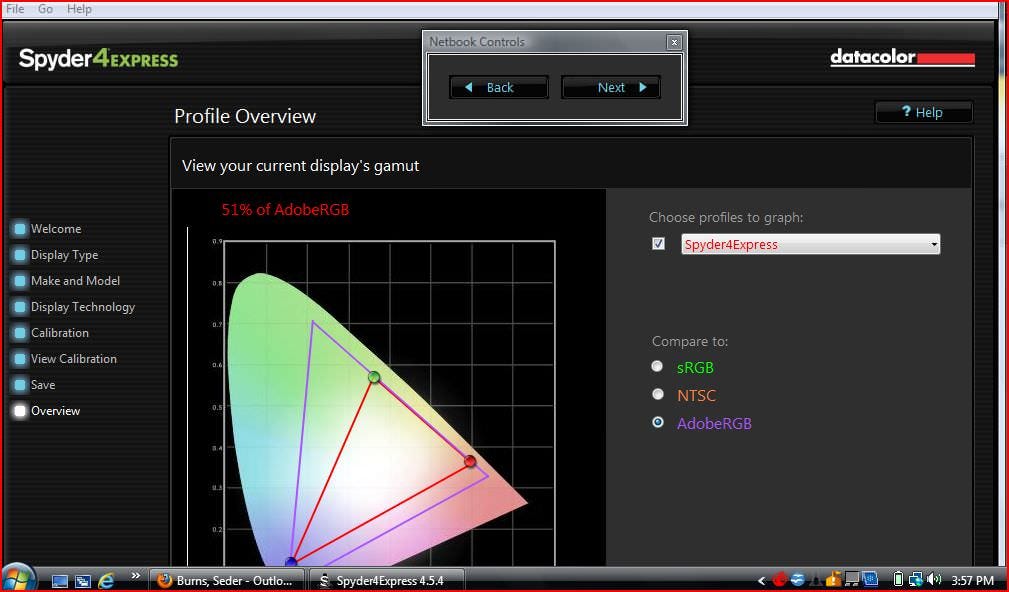Screen dimensions: 1009x592
Task: Click the Back button in Netbook Controls
Action: coord(499,88)
